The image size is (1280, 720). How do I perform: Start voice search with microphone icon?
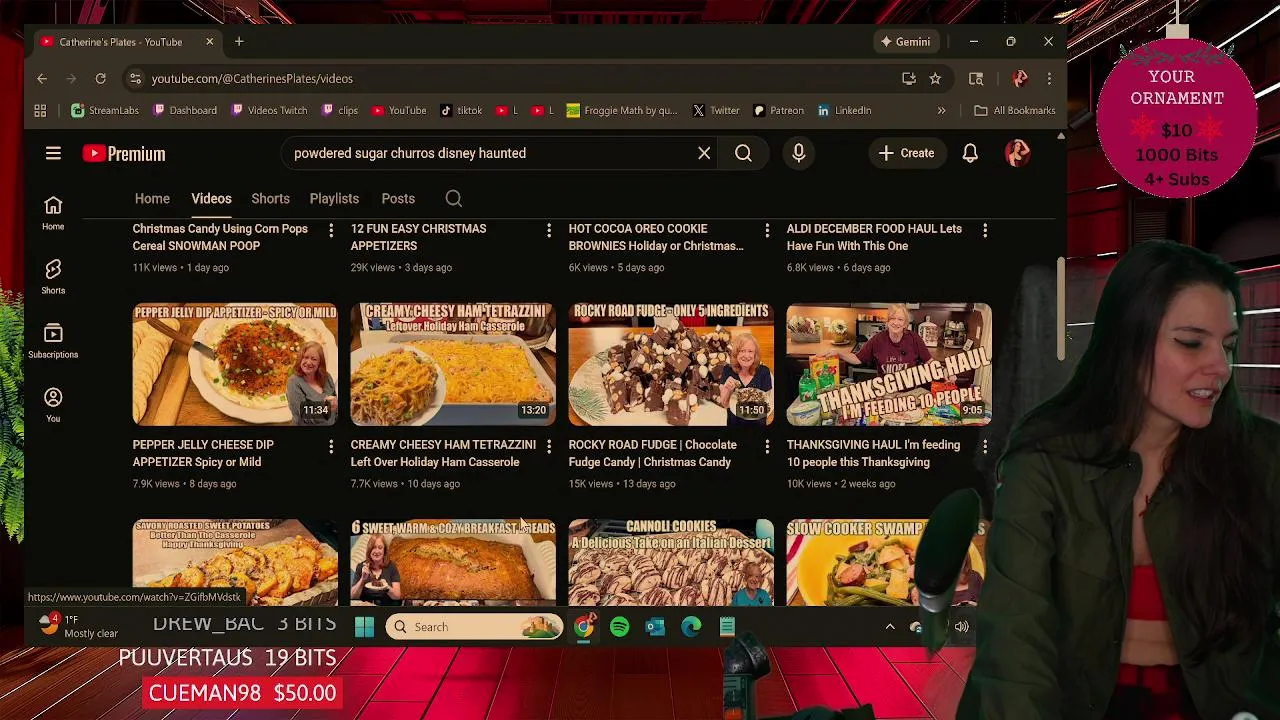pyautogui.click(x=798, y=153)
